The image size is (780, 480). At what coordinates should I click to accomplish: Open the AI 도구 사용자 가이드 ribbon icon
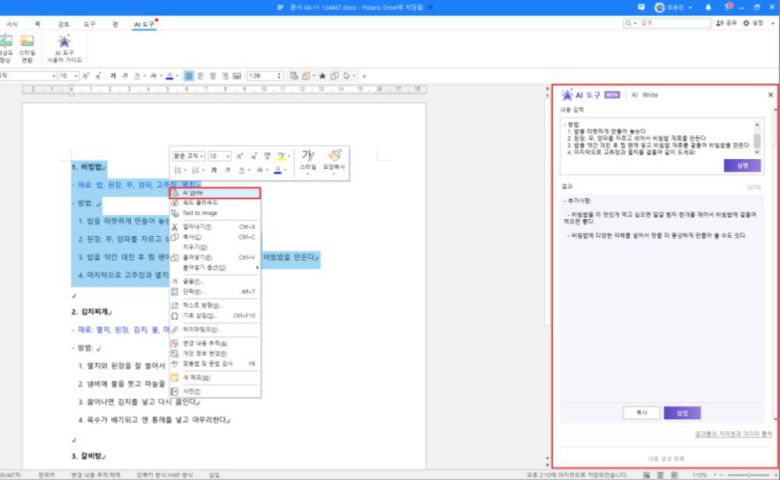[x=64, y=49]
